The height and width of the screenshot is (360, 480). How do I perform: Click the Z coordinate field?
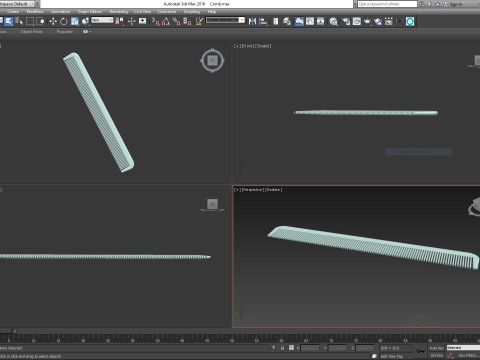(x=365, y=348)
